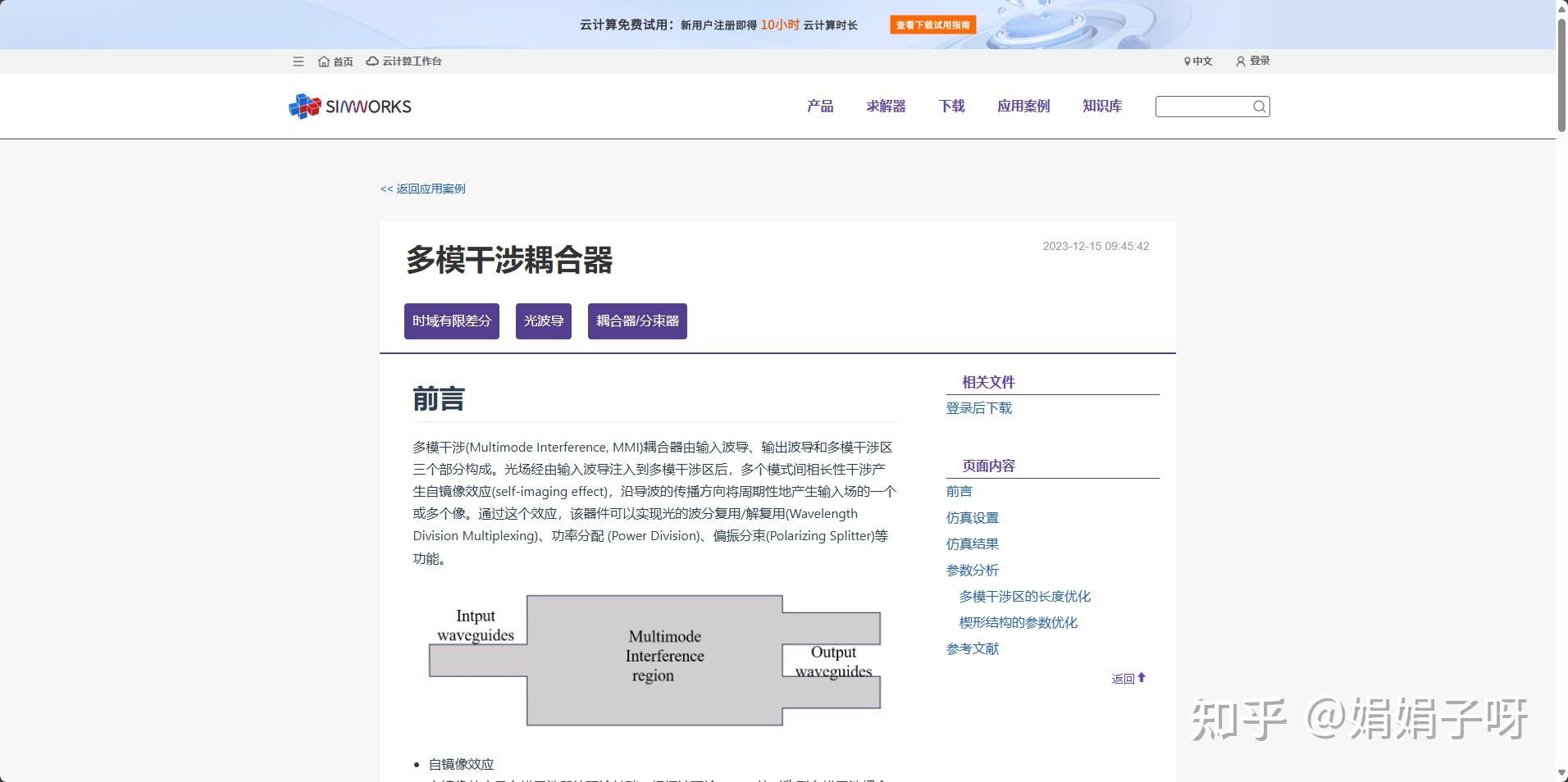Click the location pin next to 中文

(1187, 61)
